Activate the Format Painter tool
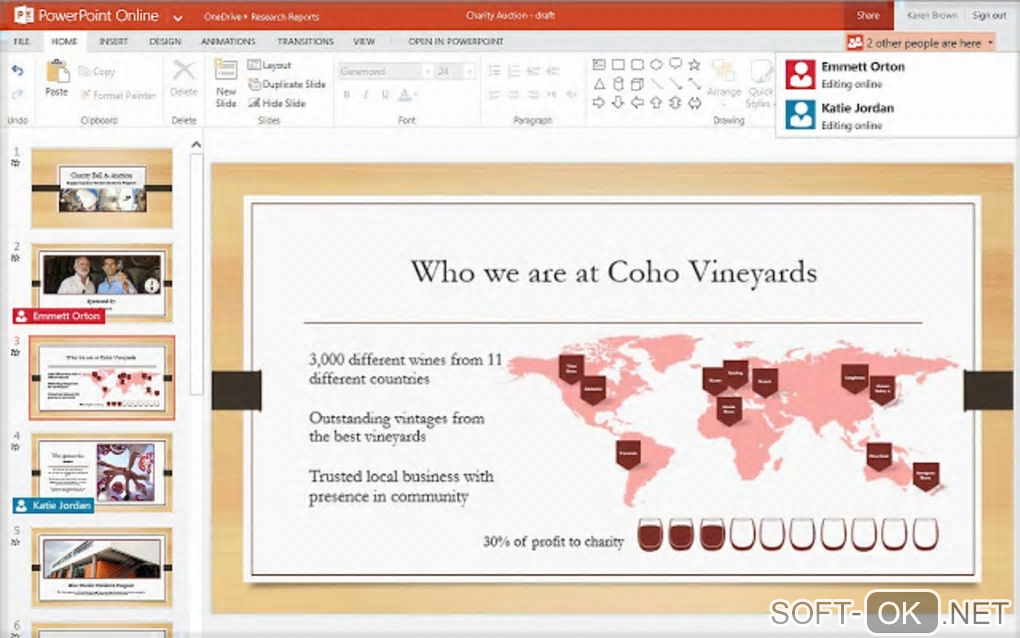This screenshot has width=1020, height=638. (x=118, y=95)
